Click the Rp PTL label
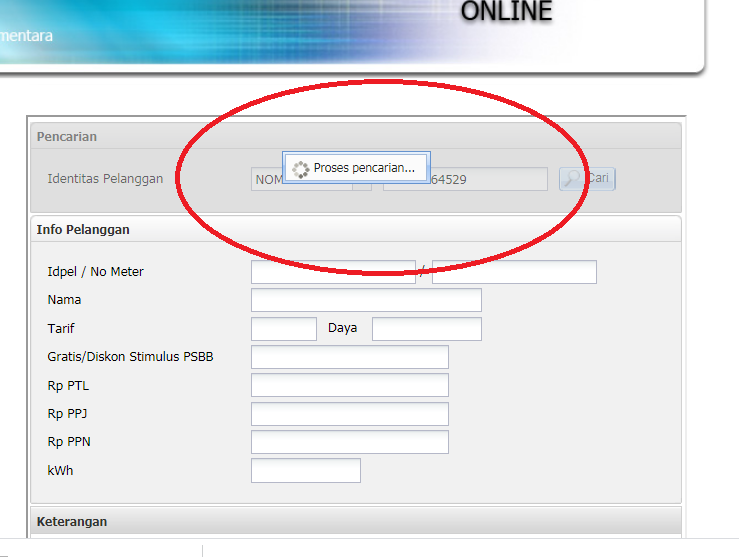The image size is (739, 557). (68, 385)
